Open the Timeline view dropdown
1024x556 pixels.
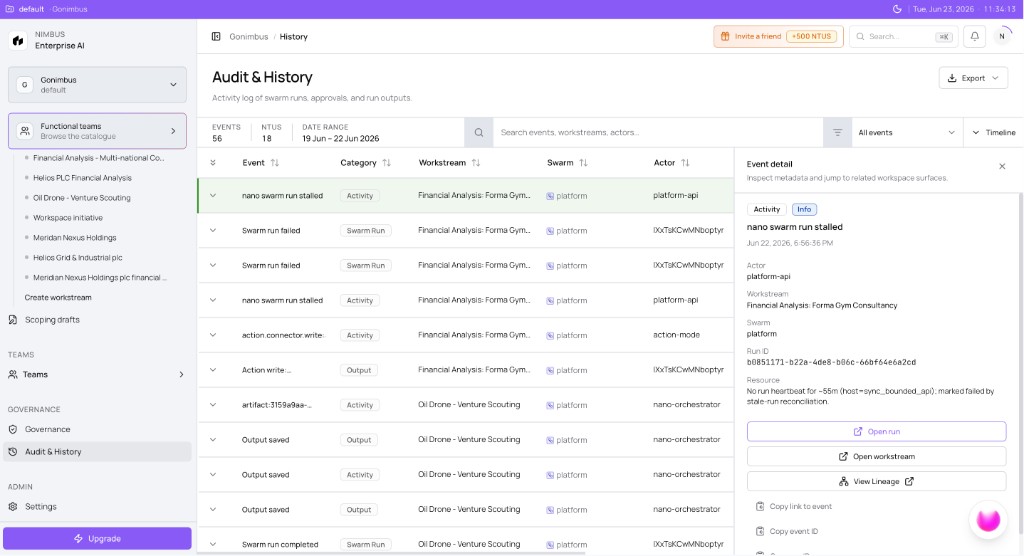[994, 133]
